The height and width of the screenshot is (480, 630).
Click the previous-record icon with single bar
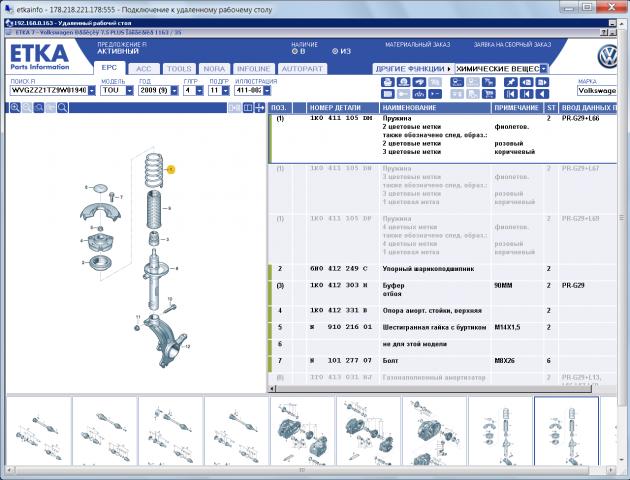(526, 94)
